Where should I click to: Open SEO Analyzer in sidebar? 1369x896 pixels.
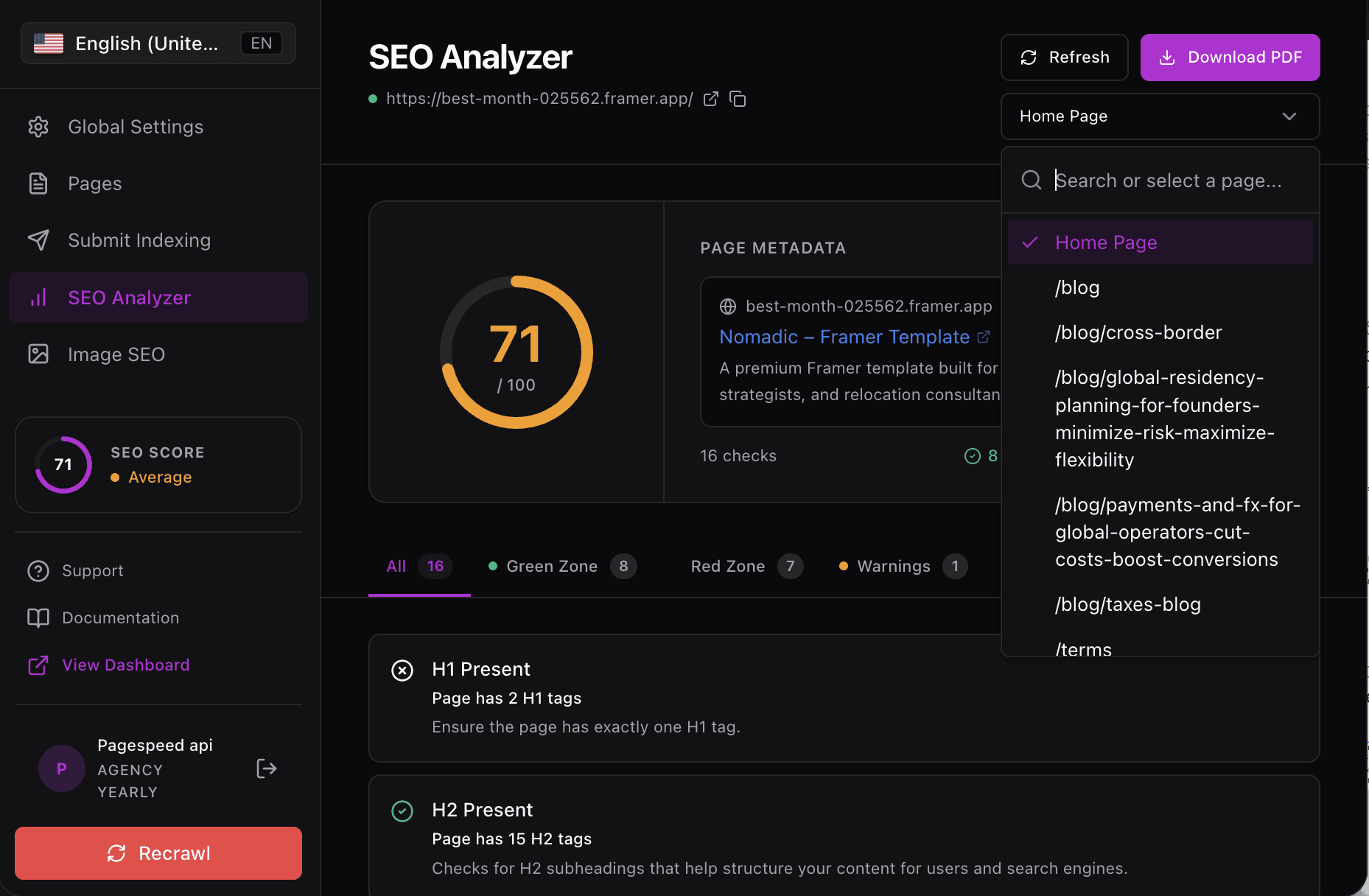point(158,298)
